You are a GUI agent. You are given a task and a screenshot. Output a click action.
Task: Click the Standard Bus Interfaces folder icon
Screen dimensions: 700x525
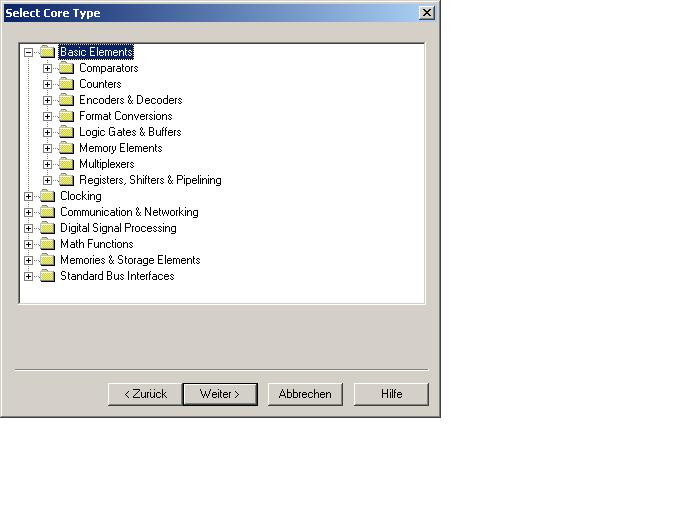[47, 276]
